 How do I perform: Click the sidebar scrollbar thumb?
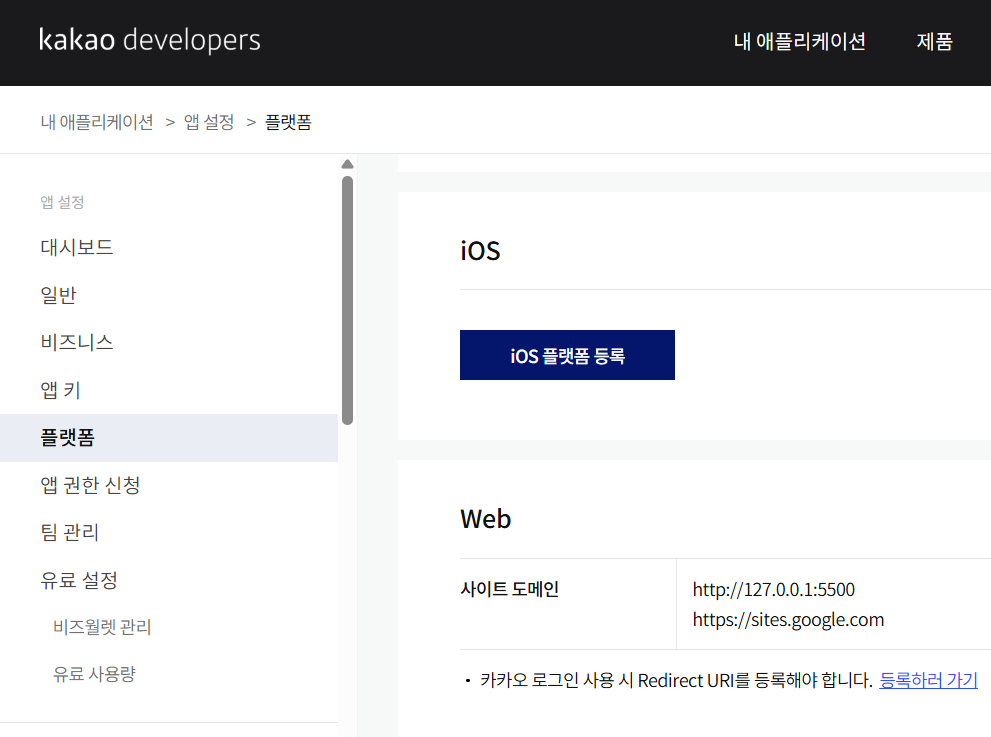347,300
